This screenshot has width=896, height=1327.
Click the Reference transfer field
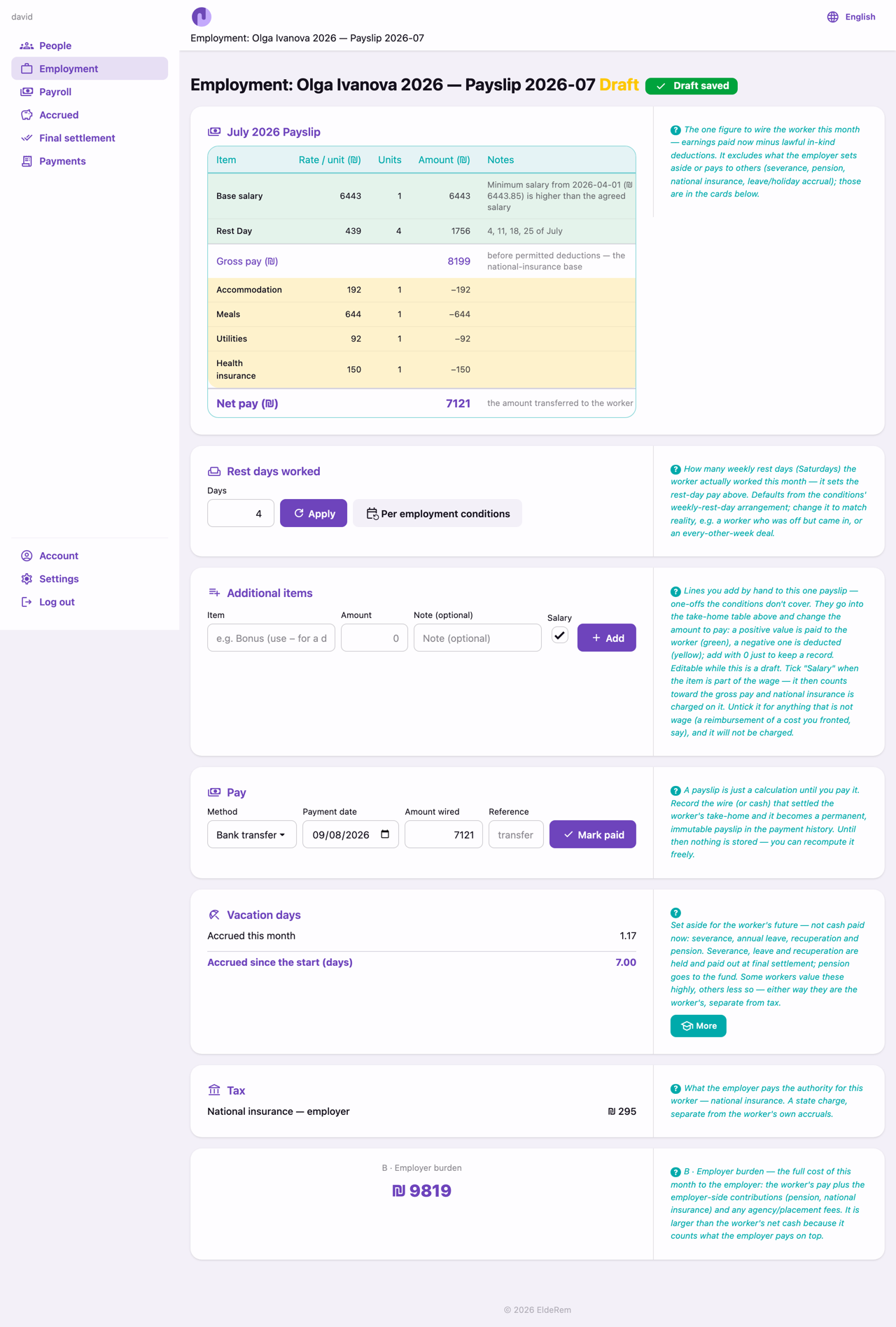516,834
